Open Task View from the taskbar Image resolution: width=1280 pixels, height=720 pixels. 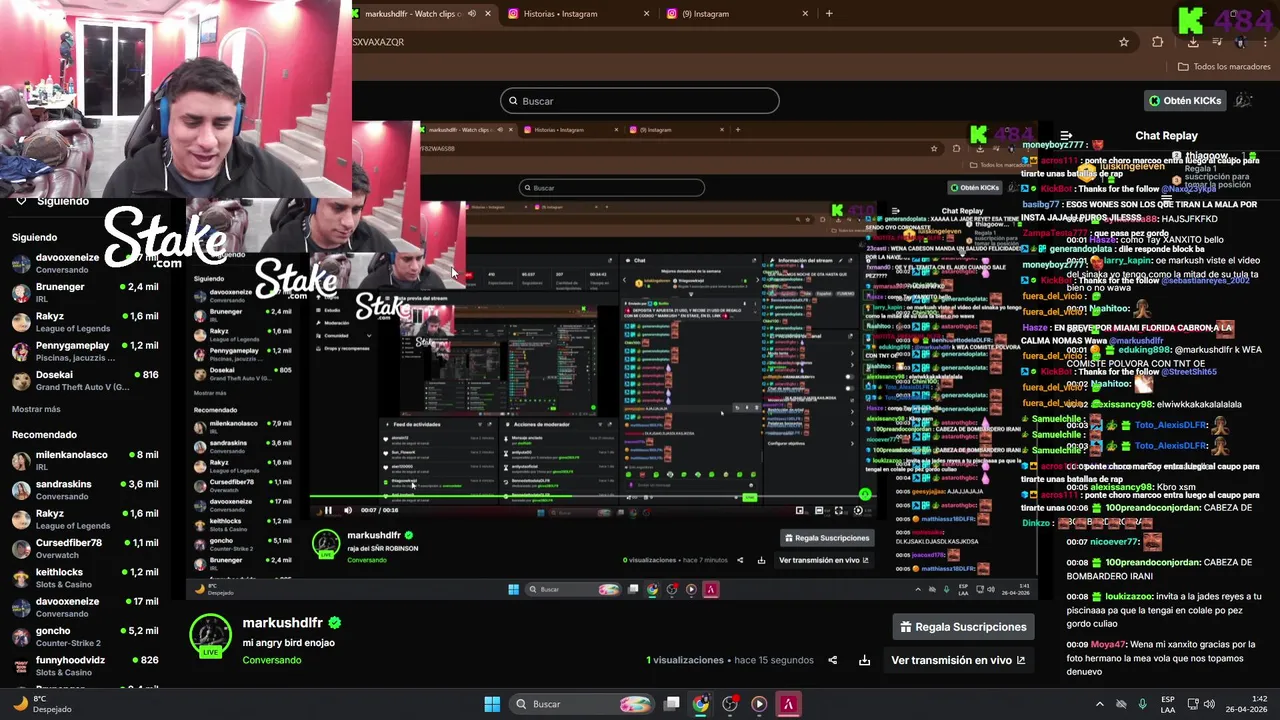(672, 704)
